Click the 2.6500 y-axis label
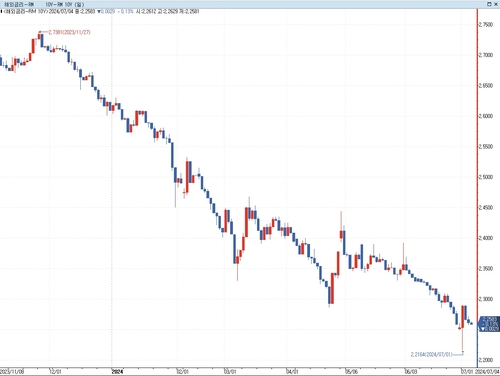Screen dimensions: 500x376 pos(486,86)
